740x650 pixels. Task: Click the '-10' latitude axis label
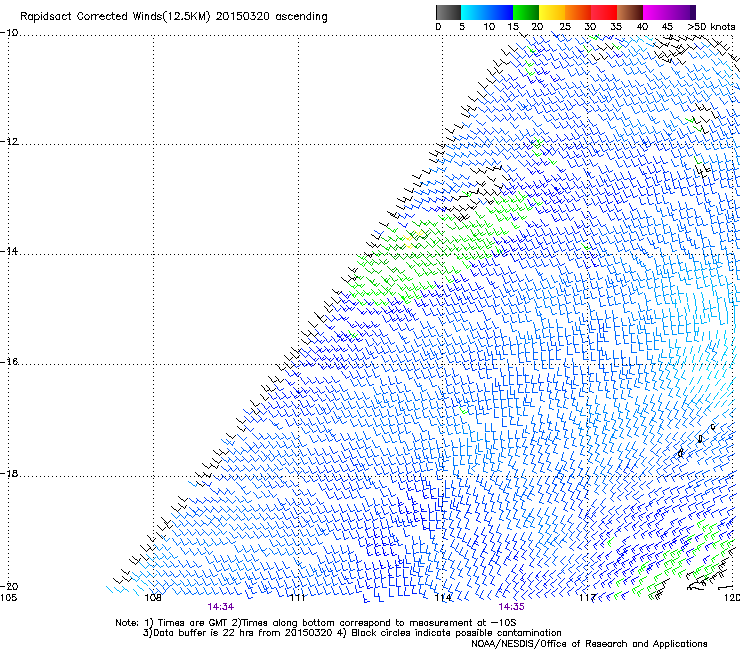9,33
